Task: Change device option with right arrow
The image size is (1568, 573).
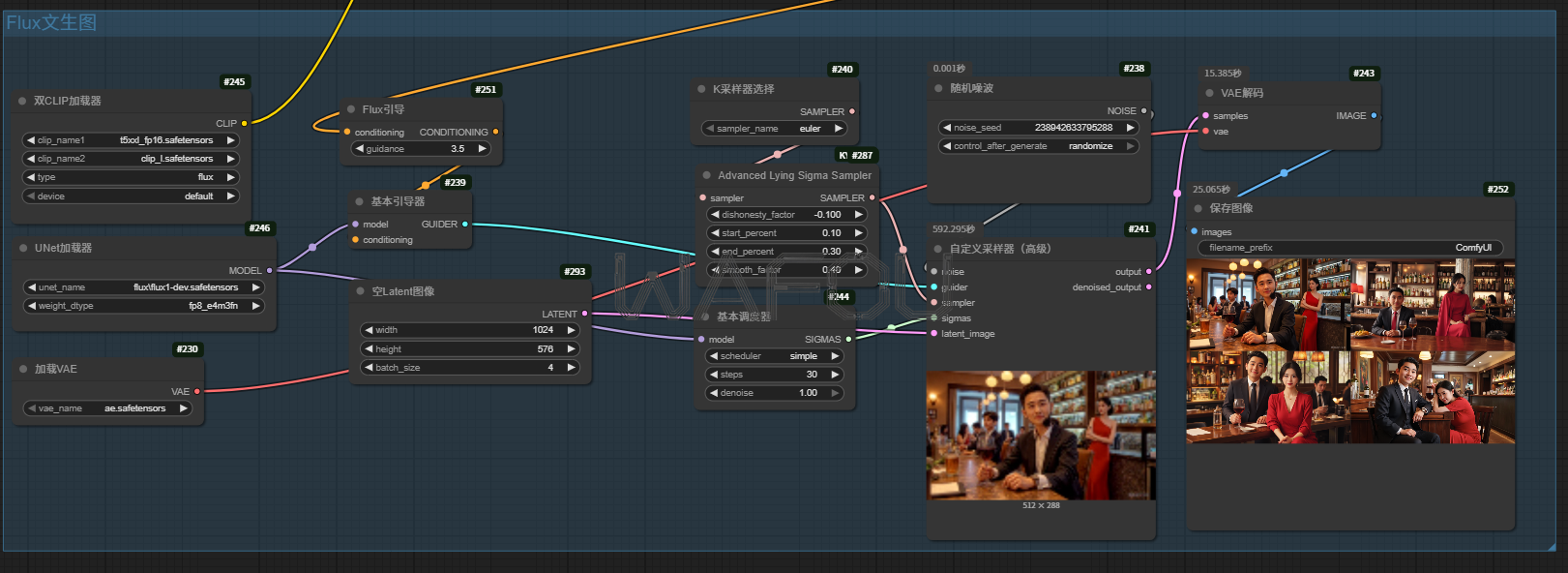Action: click(230, 196)
